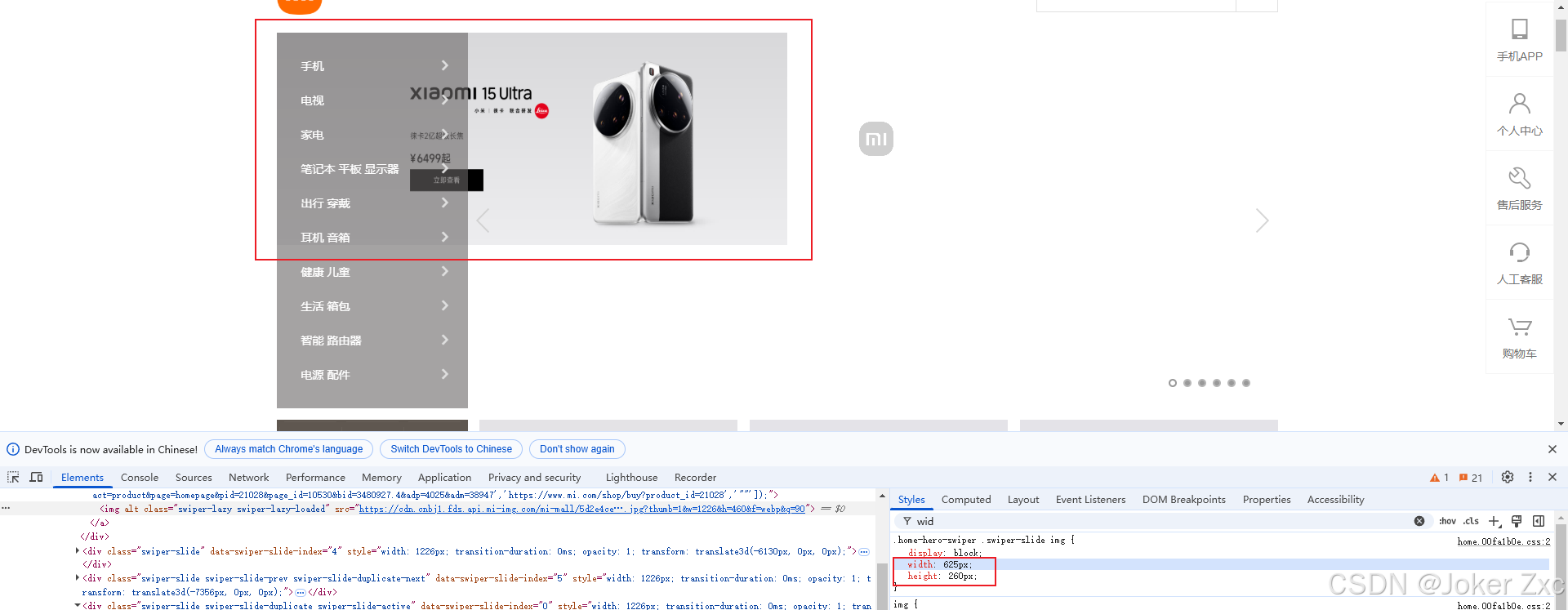The height and width of the screenshot is (610, 1568).
Task: Open DevTools settings gear
Action: (1508, 477)
